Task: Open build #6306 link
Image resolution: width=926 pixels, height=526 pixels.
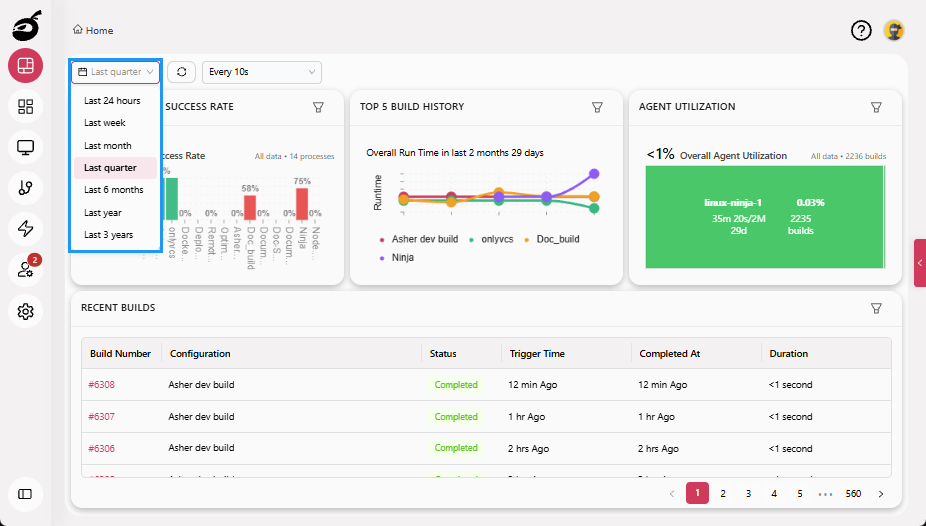Action: [102, 449]
